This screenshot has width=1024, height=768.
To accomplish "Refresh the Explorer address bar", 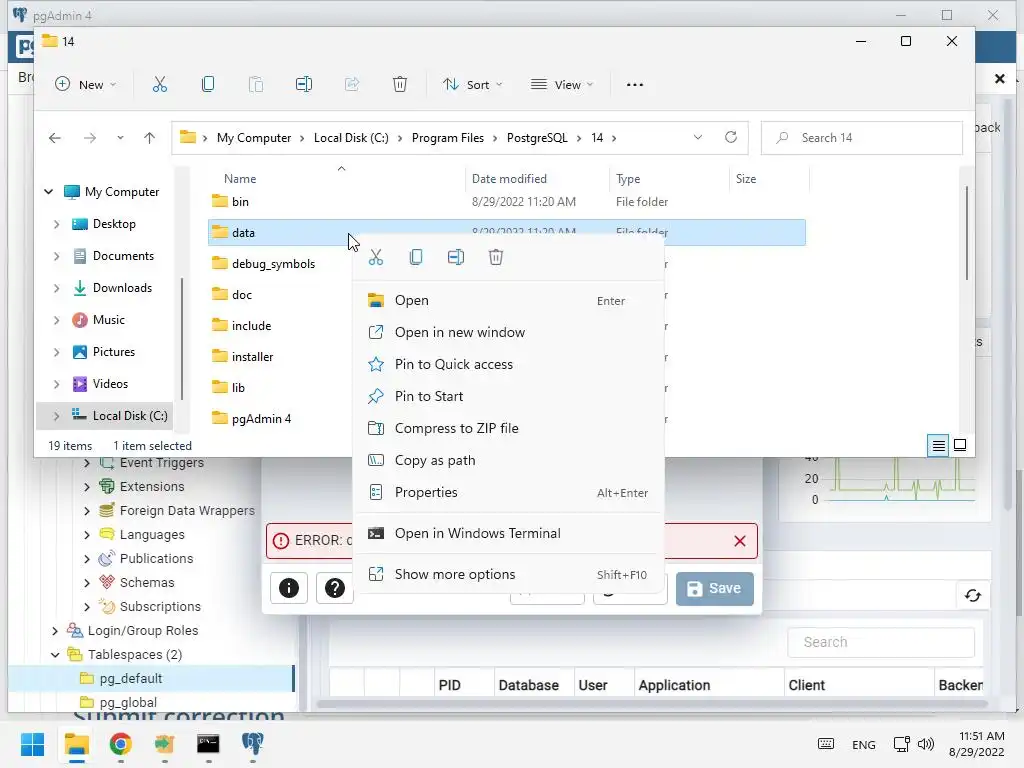I will [731, 137].
